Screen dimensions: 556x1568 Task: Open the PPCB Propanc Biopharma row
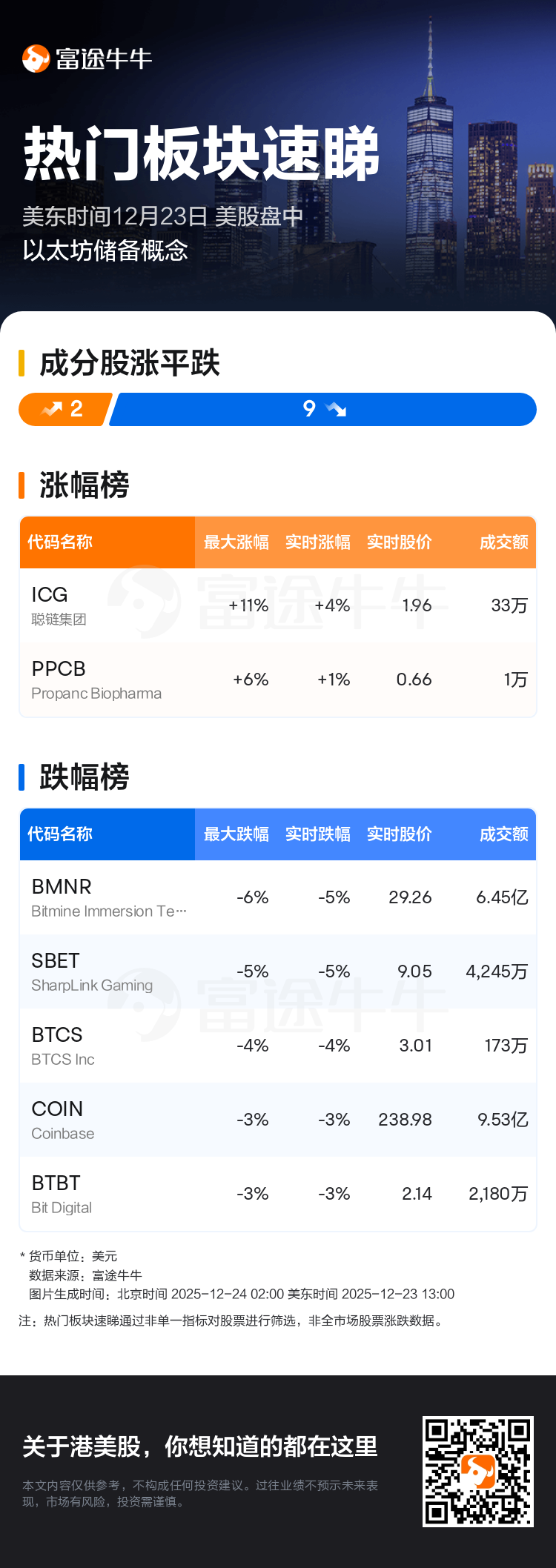point(278,680)
